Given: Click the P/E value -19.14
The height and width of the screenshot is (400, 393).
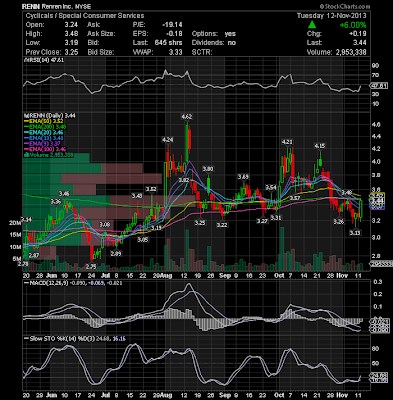Looking at the screenshot, I should point(172,25).
